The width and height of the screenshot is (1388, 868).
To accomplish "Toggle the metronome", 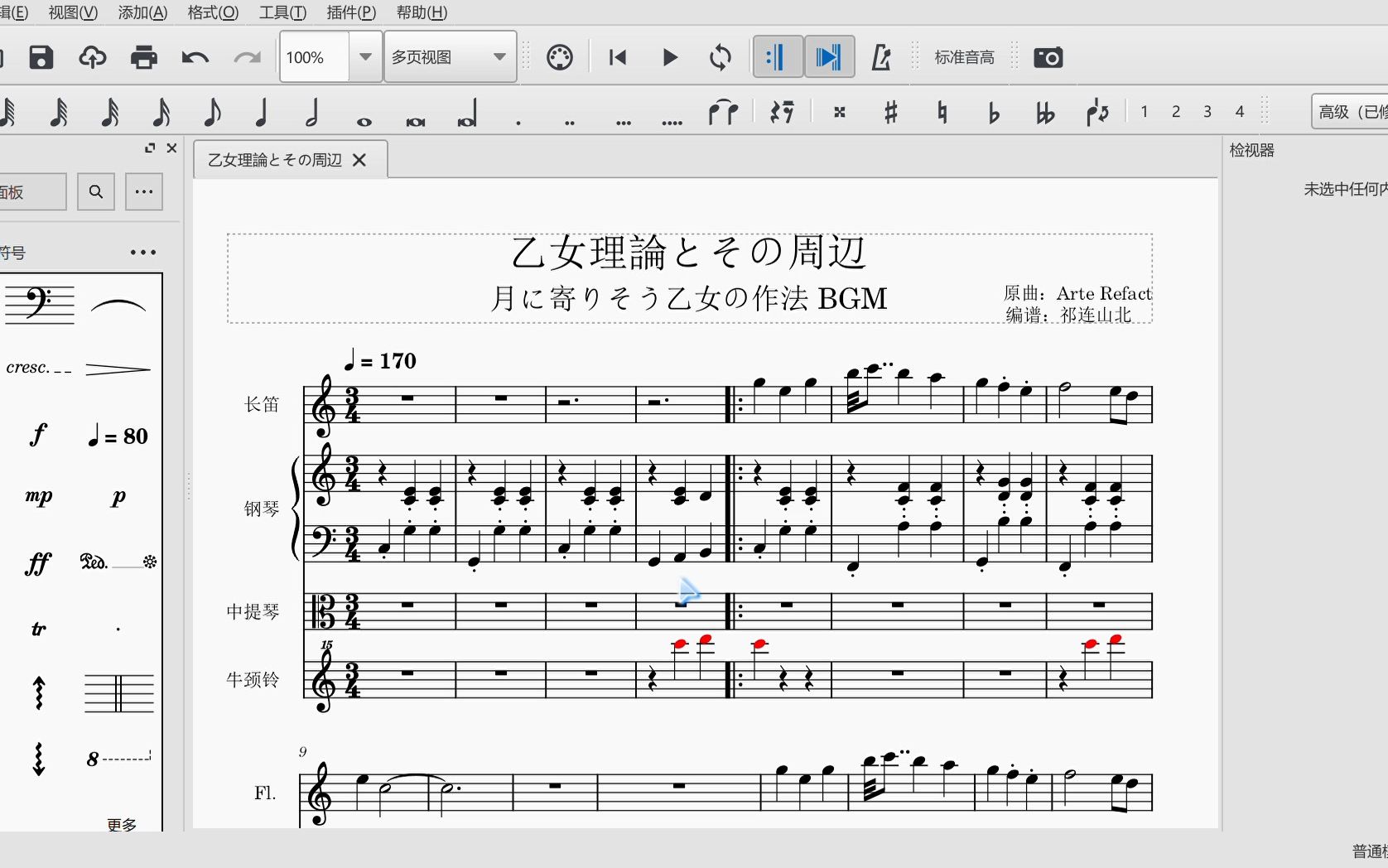I will pos(881,57).
